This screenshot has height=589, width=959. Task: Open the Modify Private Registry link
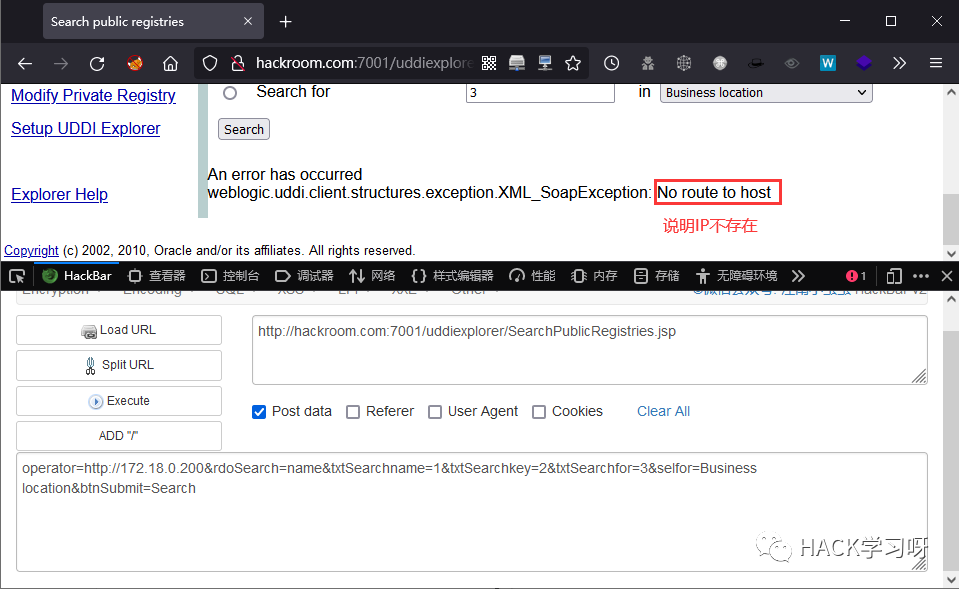[x=93, y=95]
